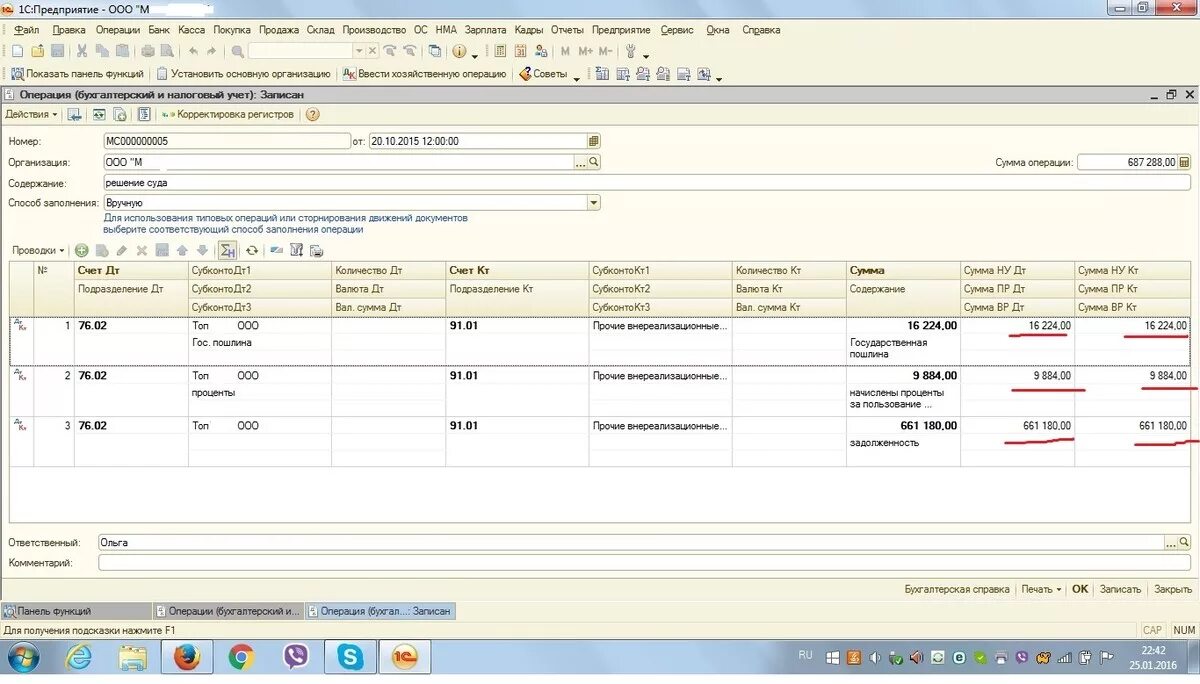Open Бухгалтерская справка
The height and width of the screenshot is (684, 1200).
[x=957, y=589]
